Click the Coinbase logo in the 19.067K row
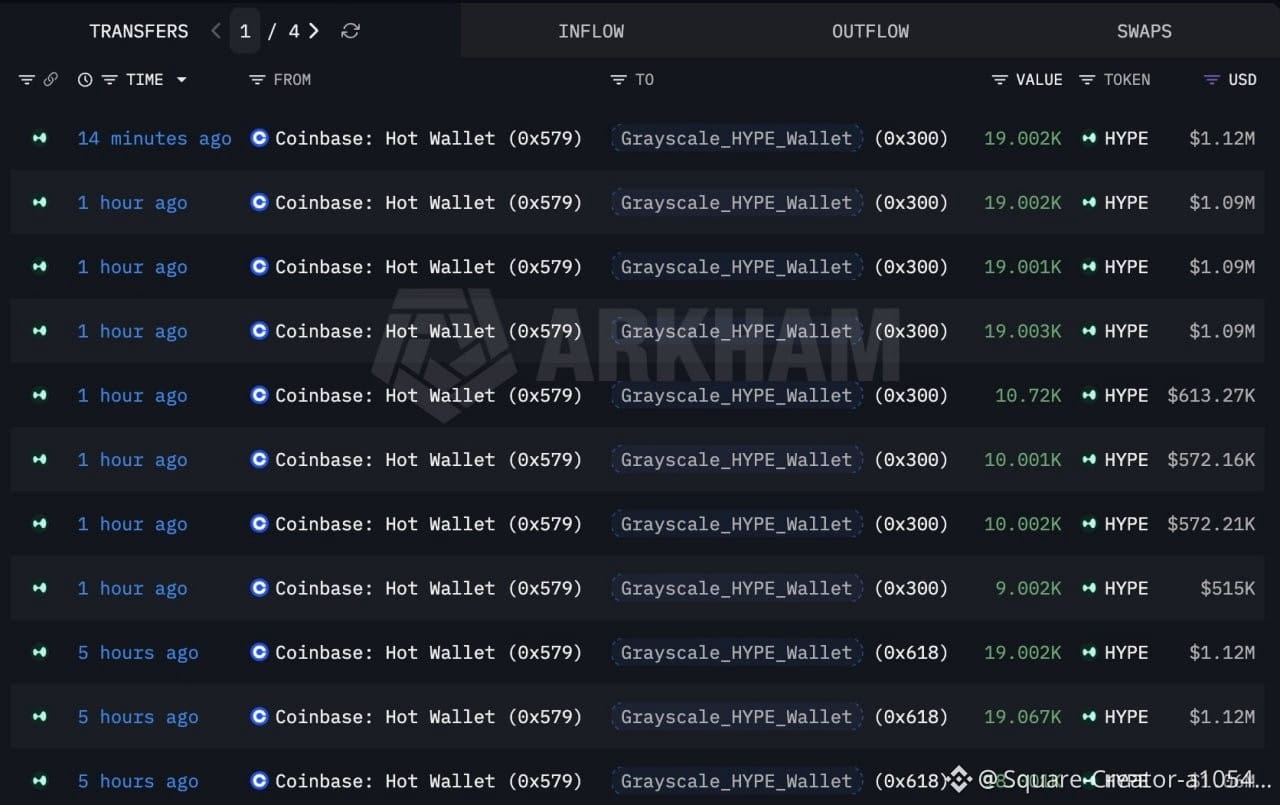The width and height of the screenshot is (1280, 805). click(x=259, y=716)
